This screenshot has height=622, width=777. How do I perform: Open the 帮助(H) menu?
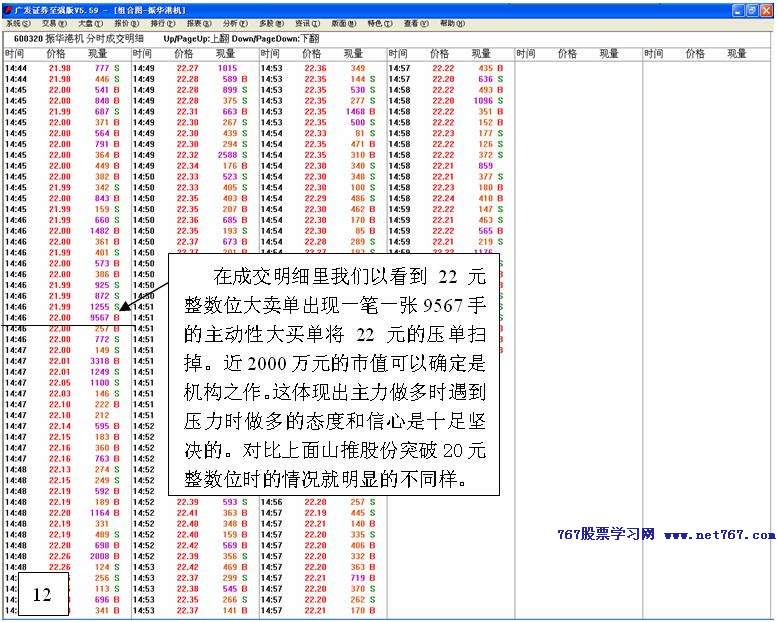(452, 23)
